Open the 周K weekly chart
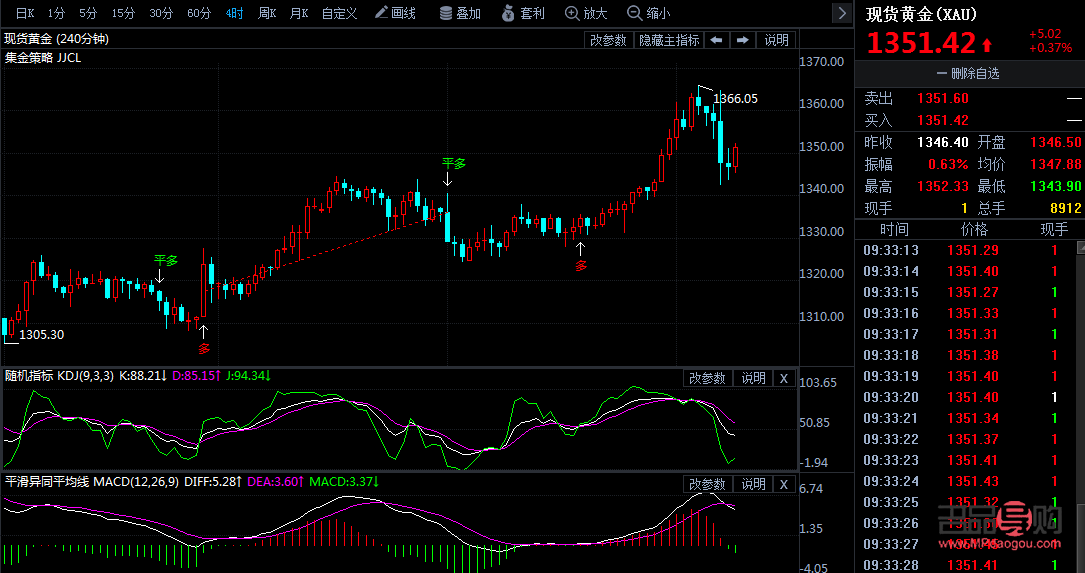This screenshot has height=573, width=1085. coord(267,12)
